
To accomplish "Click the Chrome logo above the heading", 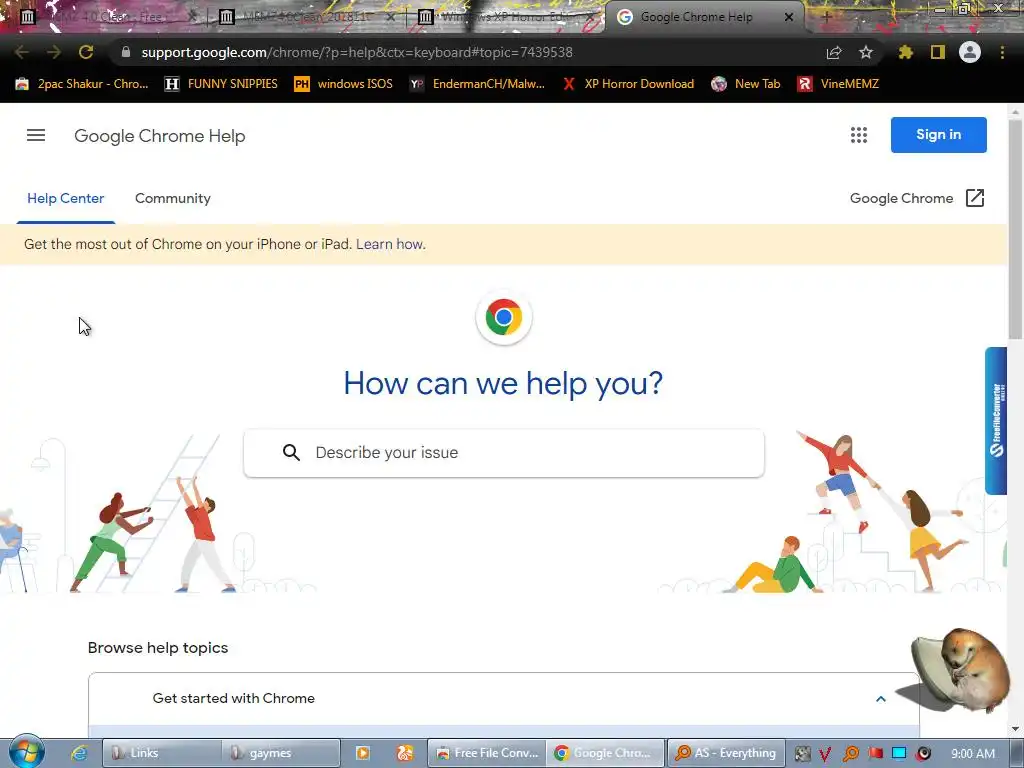I will click(504, 317).
